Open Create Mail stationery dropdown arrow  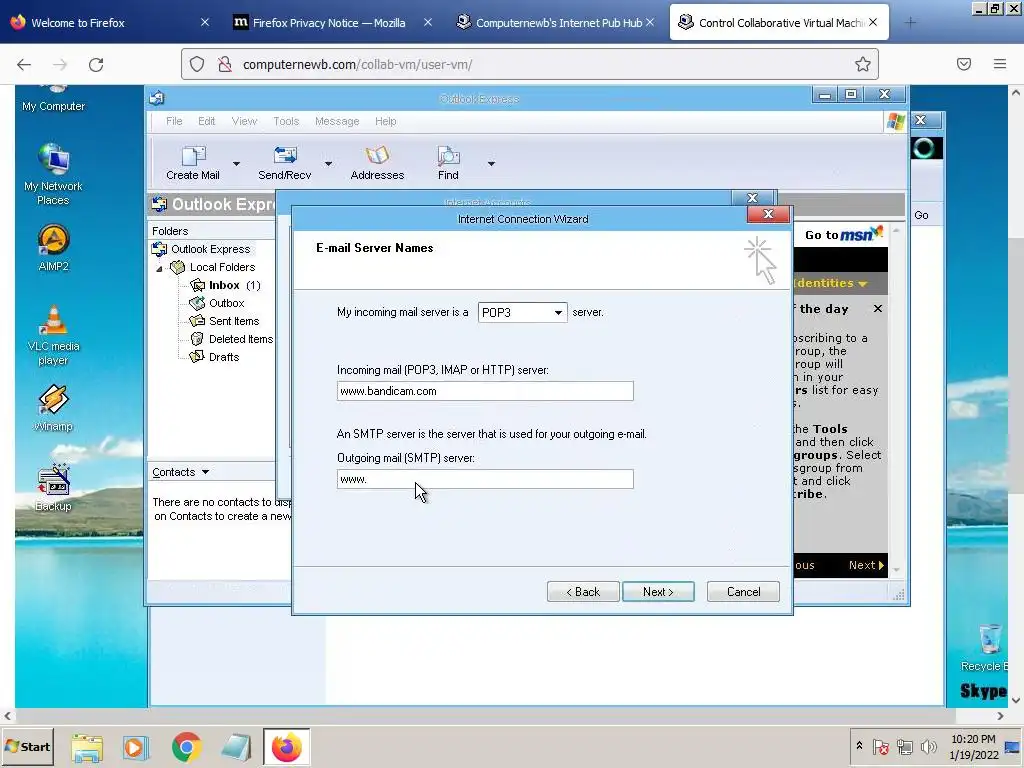point(236,163)
